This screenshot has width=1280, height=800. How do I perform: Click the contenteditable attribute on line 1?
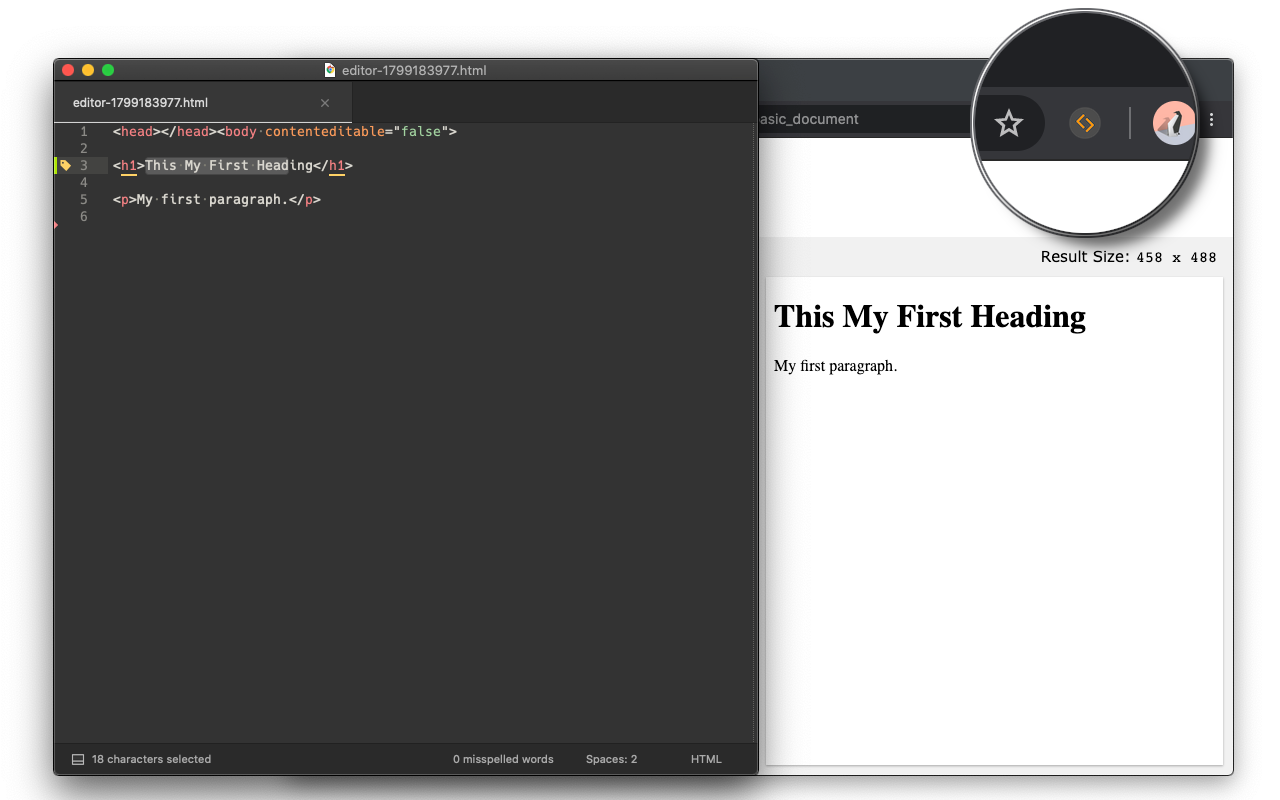(325, 131)
